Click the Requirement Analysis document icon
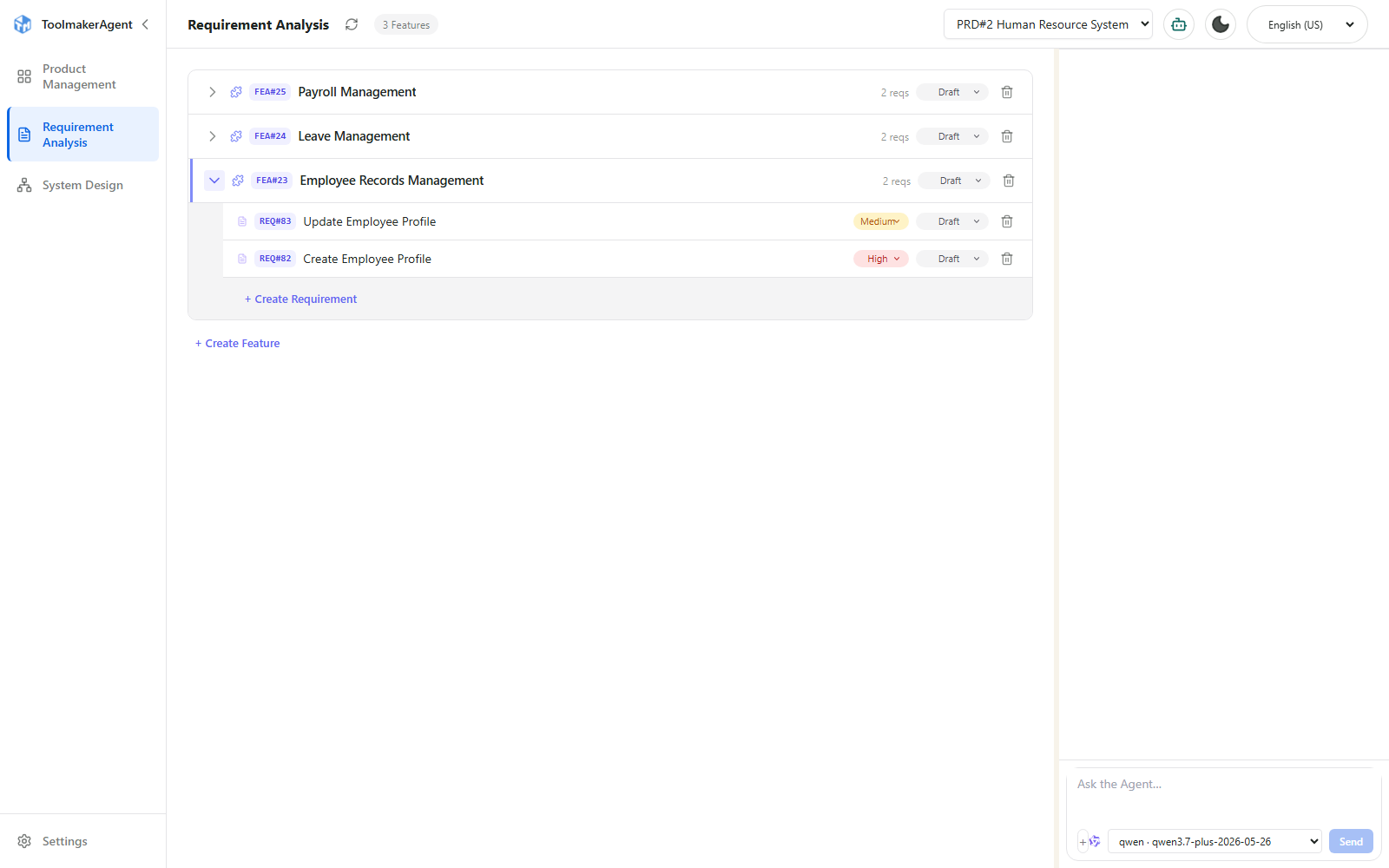The image size is (1389, 868). coord(24,135)
